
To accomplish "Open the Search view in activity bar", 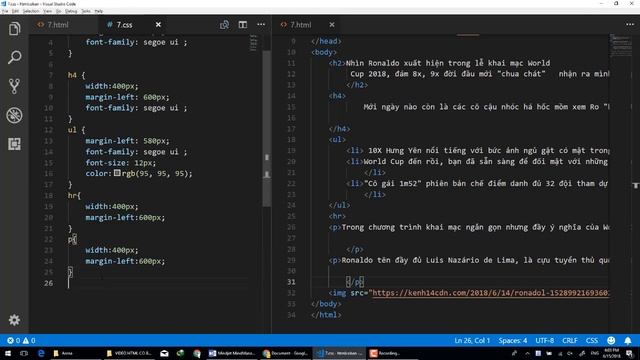I will pos(14,57).
